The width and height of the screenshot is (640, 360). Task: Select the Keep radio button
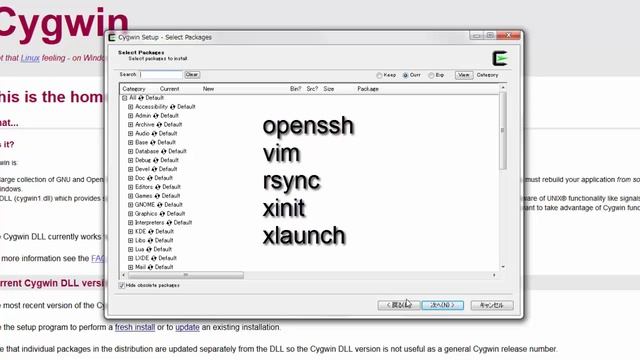(379, 76)
